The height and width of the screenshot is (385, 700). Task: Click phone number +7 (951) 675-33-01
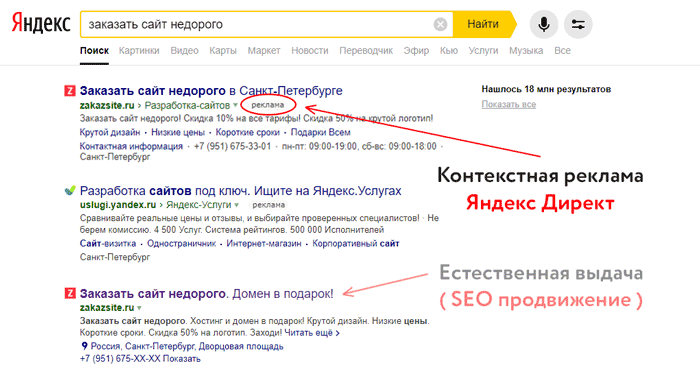coord(232,146)
